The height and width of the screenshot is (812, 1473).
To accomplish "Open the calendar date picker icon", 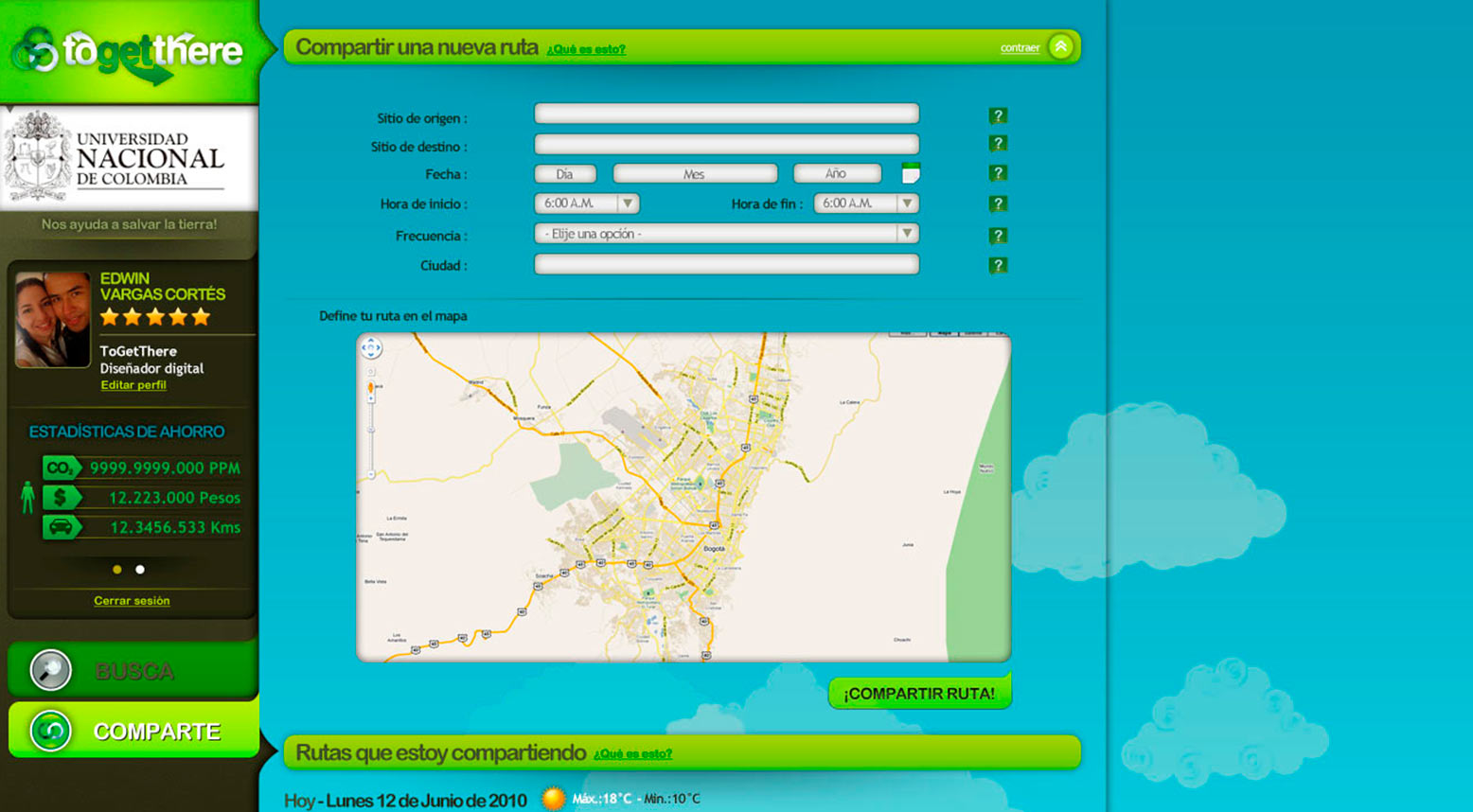I will (910, 173).
